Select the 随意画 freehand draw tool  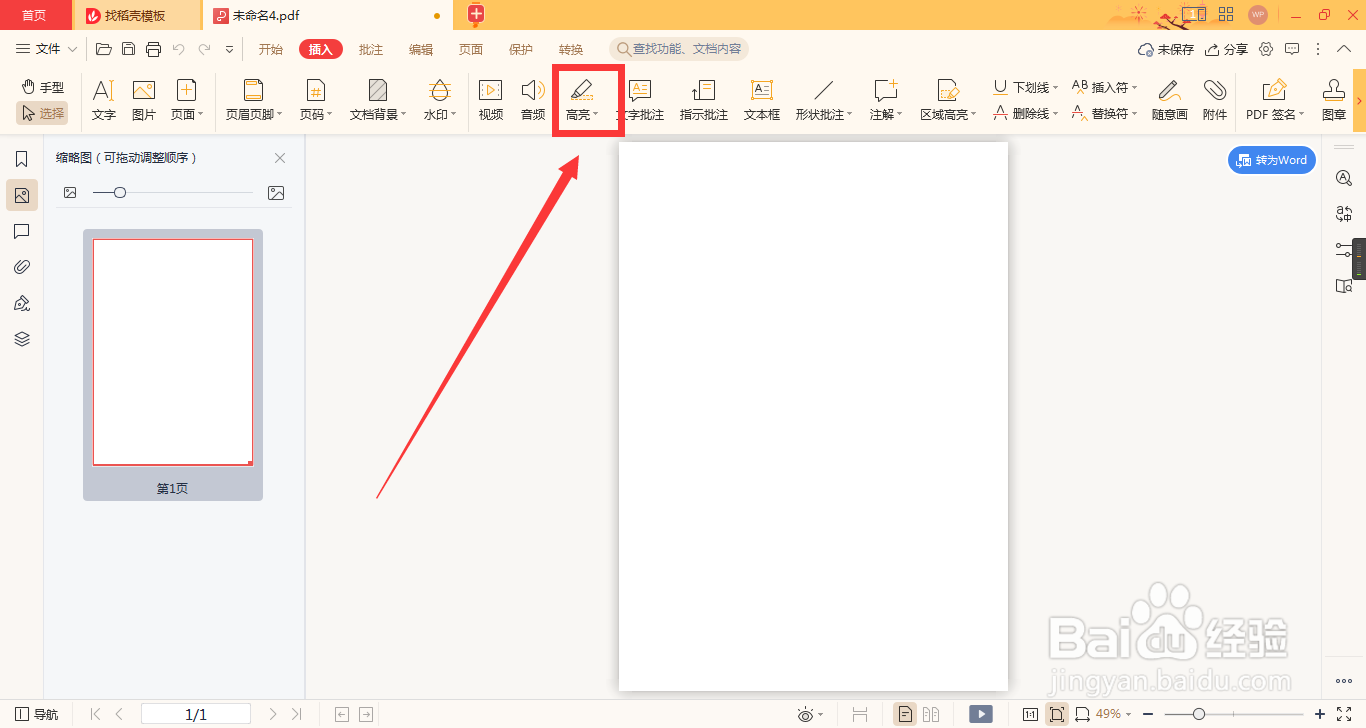pos(1170,101)
